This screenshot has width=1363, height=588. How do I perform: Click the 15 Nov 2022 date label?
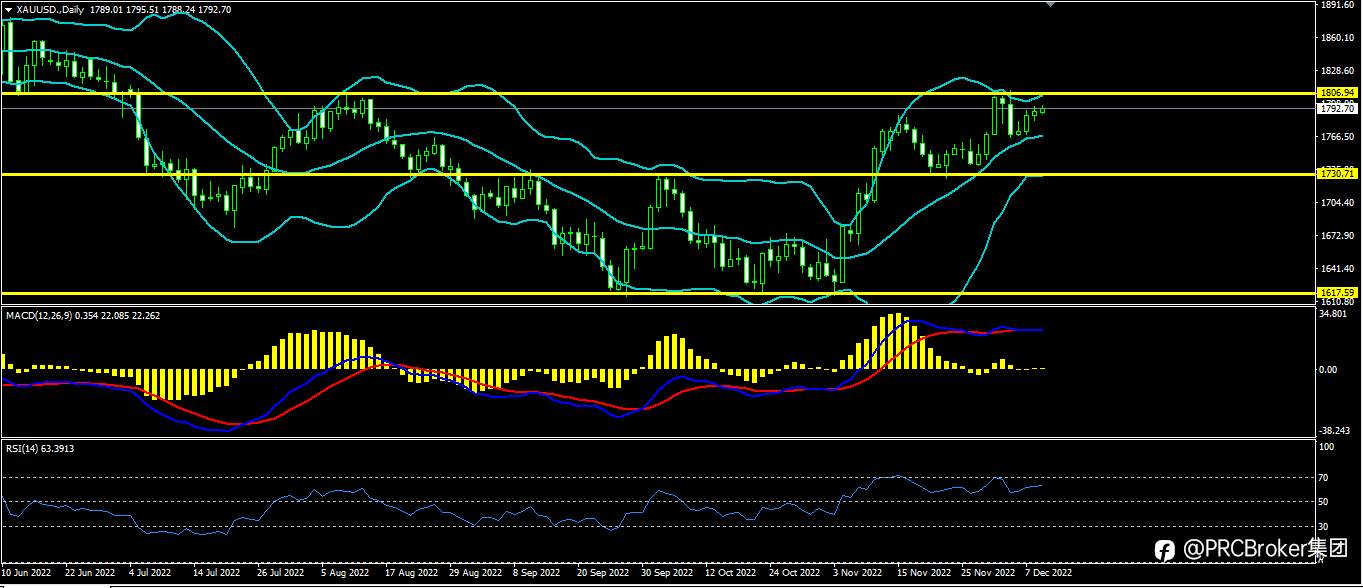923,574
